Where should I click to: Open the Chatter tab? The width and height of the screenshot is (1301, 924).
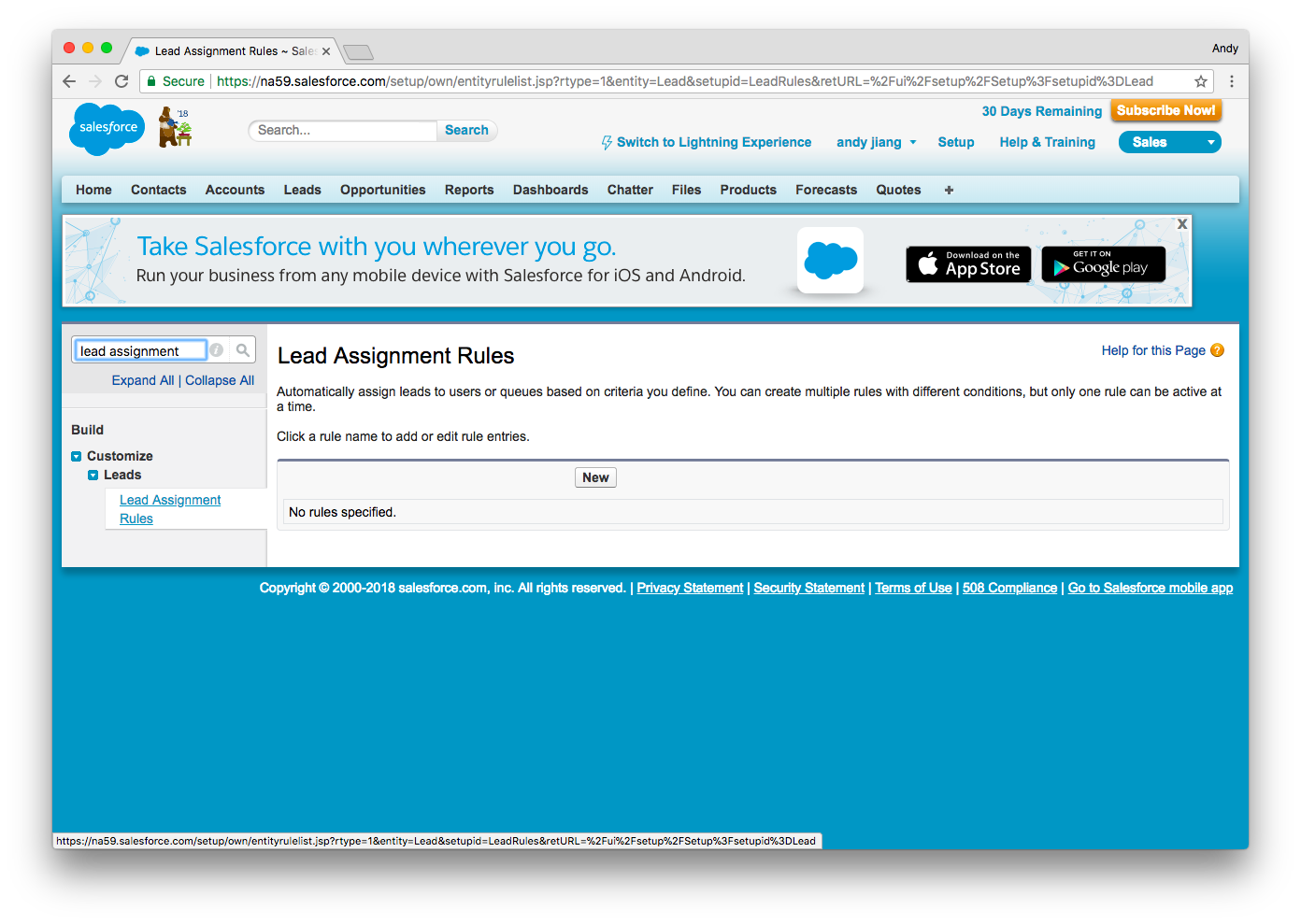(x=629, y=190)
